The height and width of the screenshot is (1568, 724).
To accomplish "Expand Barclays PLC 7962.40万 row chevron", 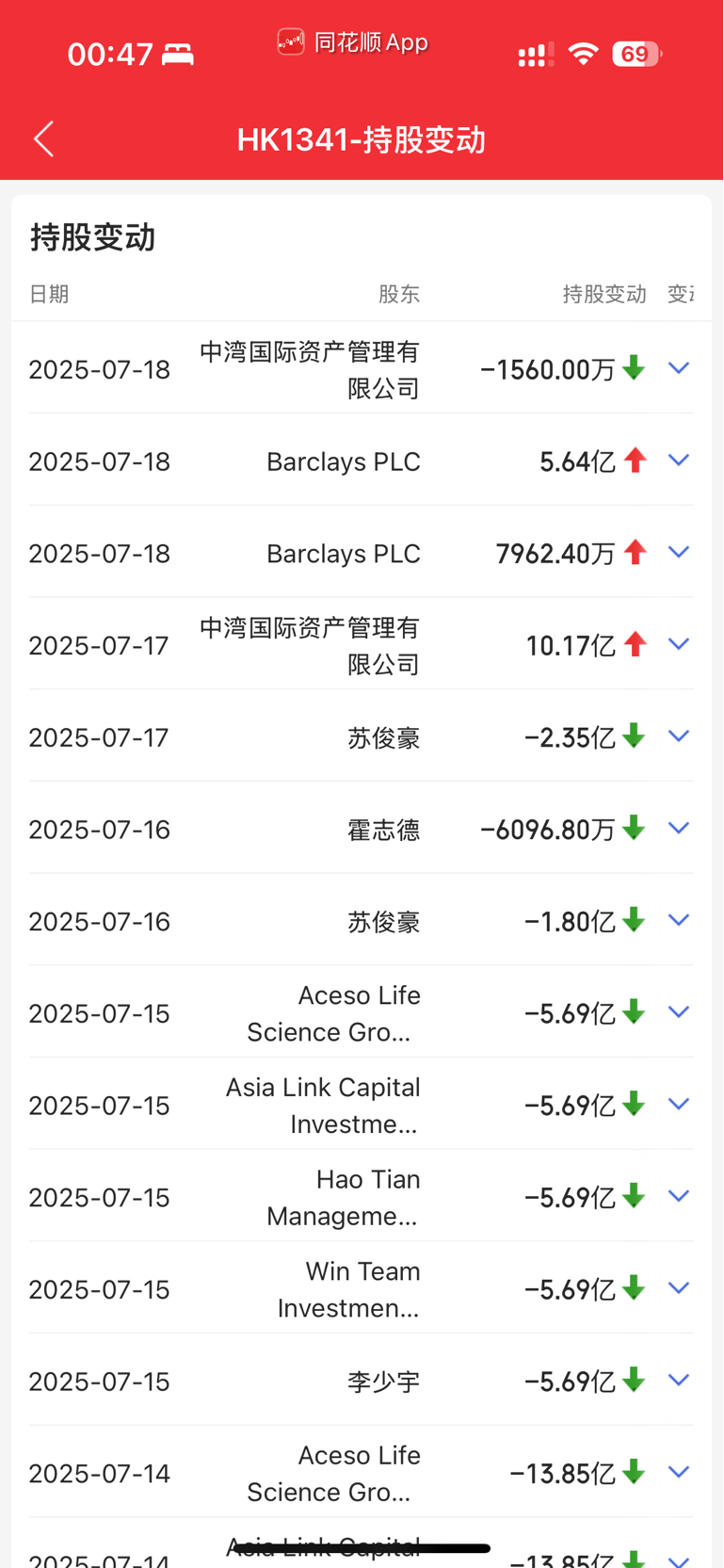I will [679, 553].
